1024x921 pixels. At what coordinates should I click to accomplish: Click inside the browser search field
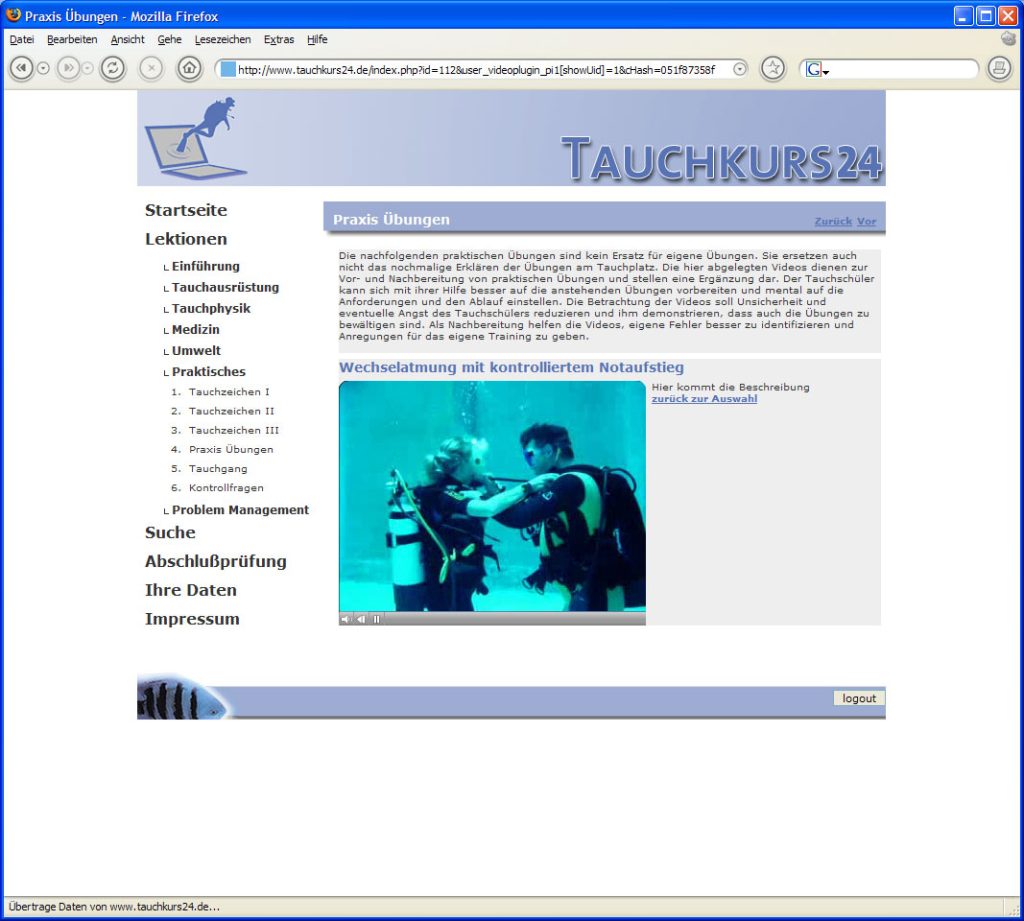900,69
